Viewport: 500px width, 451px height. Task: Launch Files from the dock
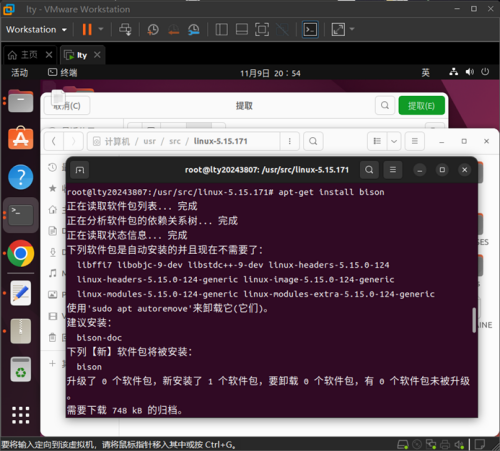[21, 101]
